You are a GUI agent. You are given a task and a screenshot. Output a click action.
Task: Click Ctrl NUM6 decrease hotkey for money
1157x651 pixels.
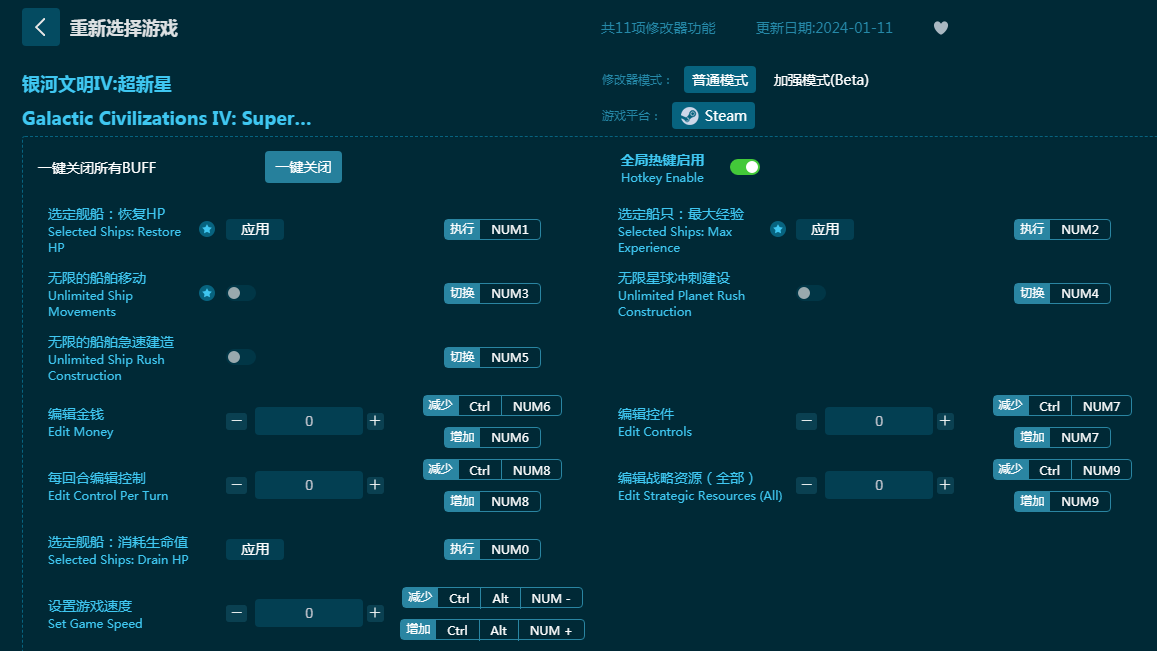coord(492,406)
